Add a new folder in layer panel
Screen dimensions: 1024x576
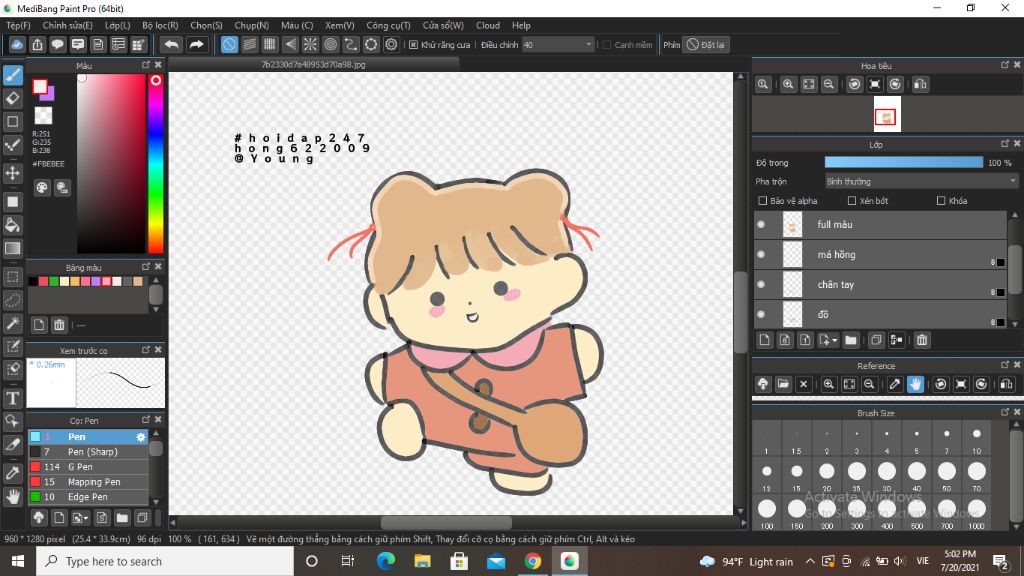tap(850, 340)
